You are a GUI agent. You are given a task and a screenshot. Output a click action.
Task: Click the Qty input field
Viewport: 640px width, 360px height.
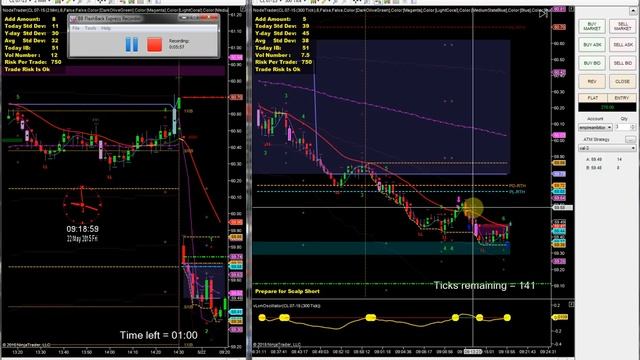622,127
